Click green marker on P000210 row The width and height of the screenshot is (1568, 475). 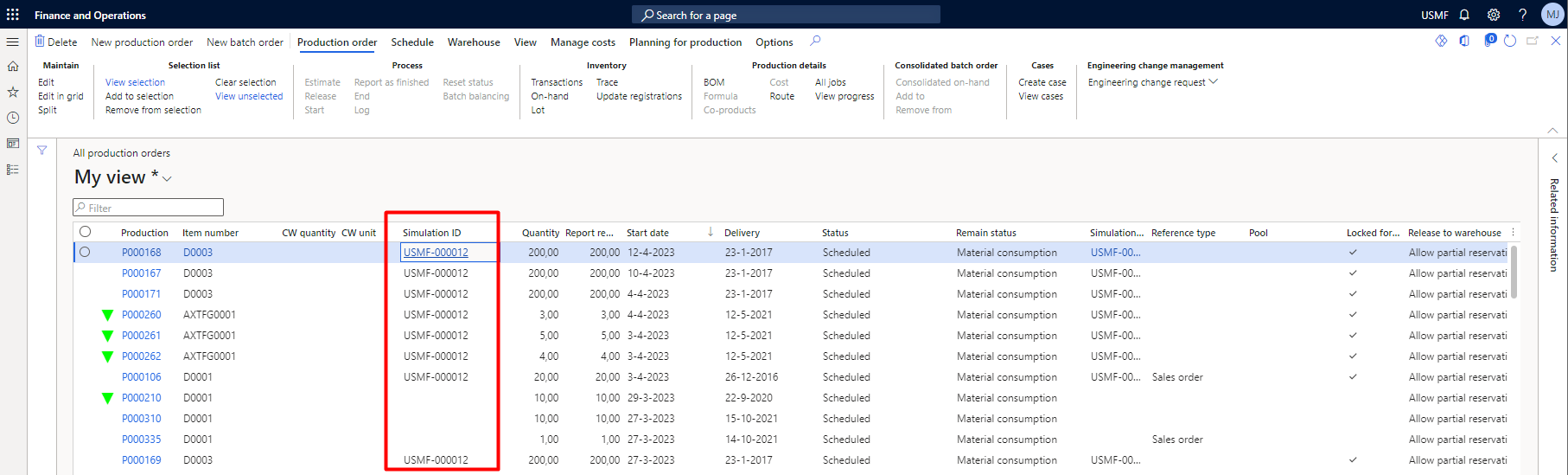(x=107, y=398)
